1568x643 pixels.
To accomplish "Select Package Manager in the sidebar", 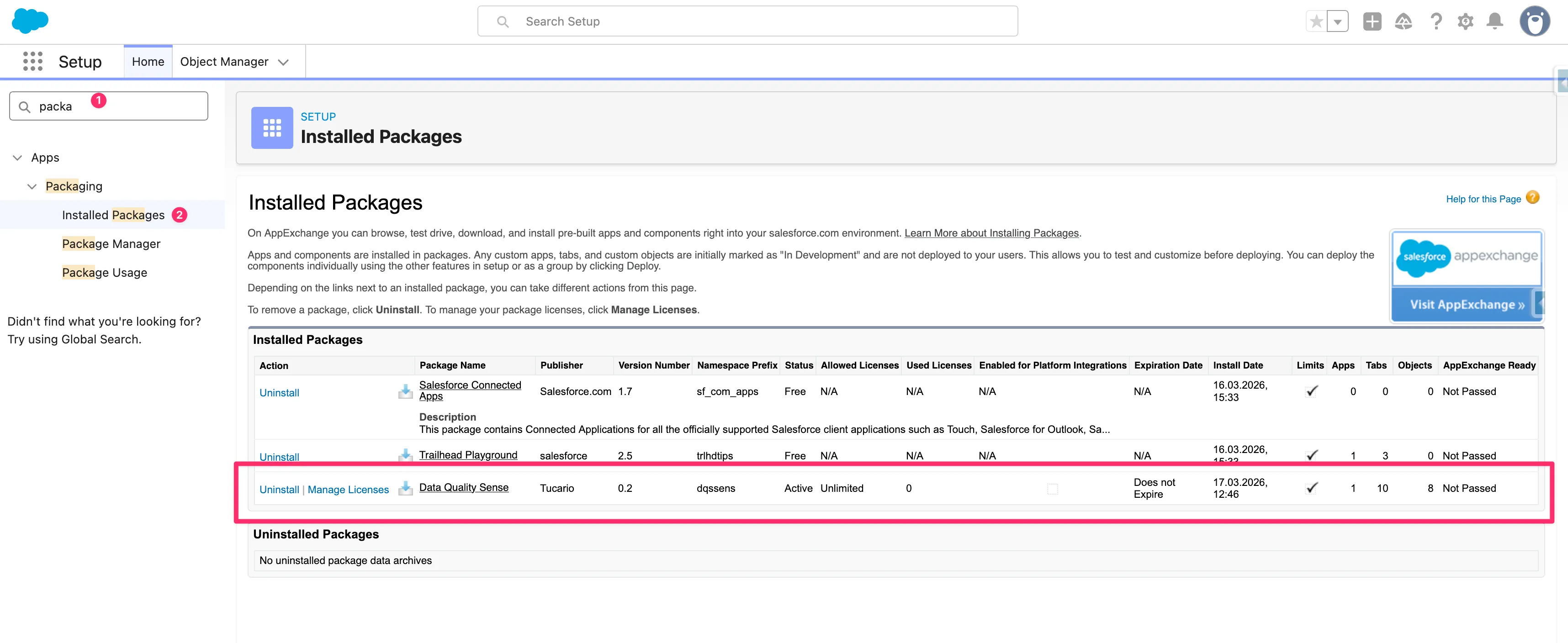I will click(x=111, y=243).
